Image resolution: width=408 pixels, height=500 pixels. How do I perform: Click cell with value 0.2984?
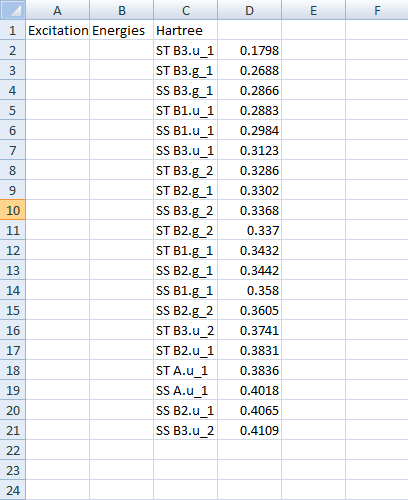(x=249, y=130)
